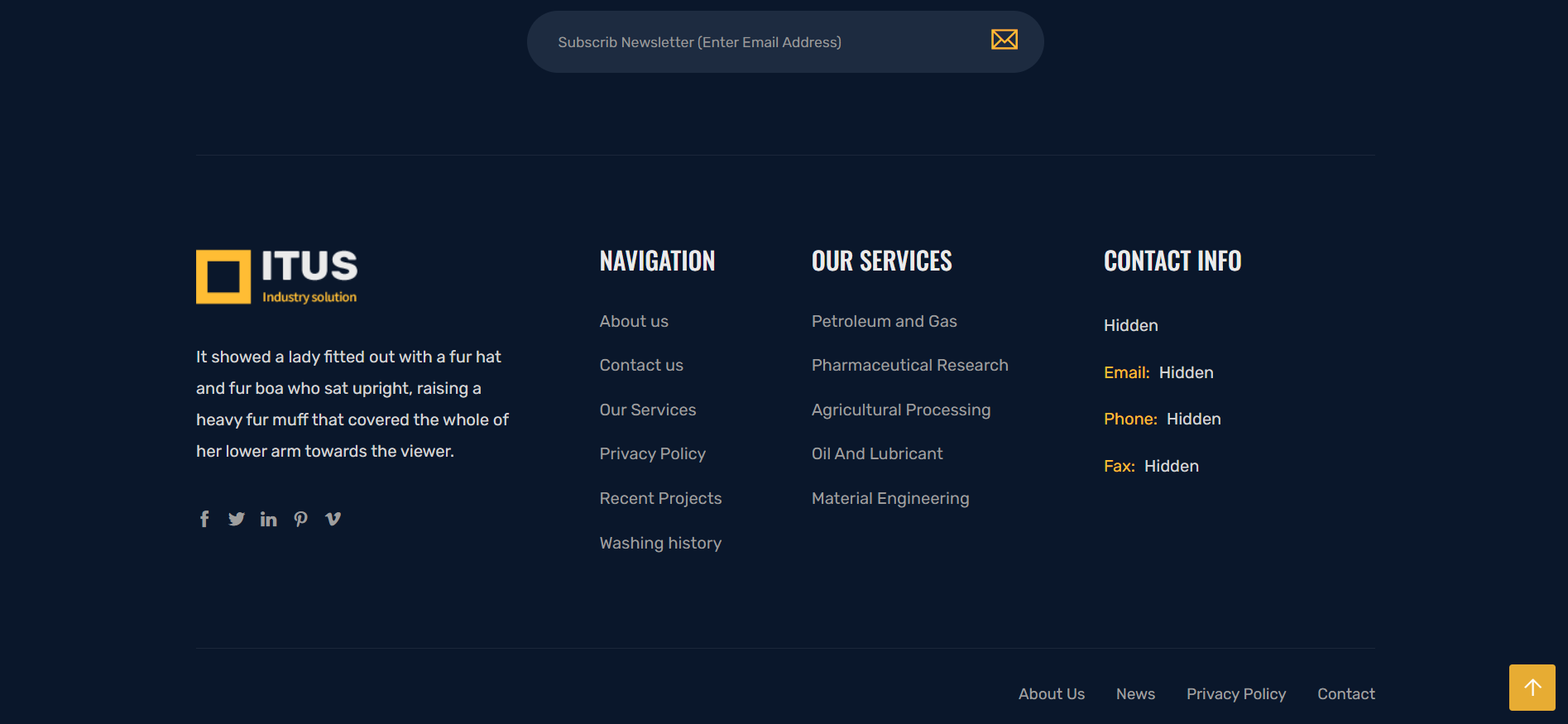This screenshot has height=724, width=1568.
Task: Open the Pinterest icon link
Action: (x=301, y=519)
